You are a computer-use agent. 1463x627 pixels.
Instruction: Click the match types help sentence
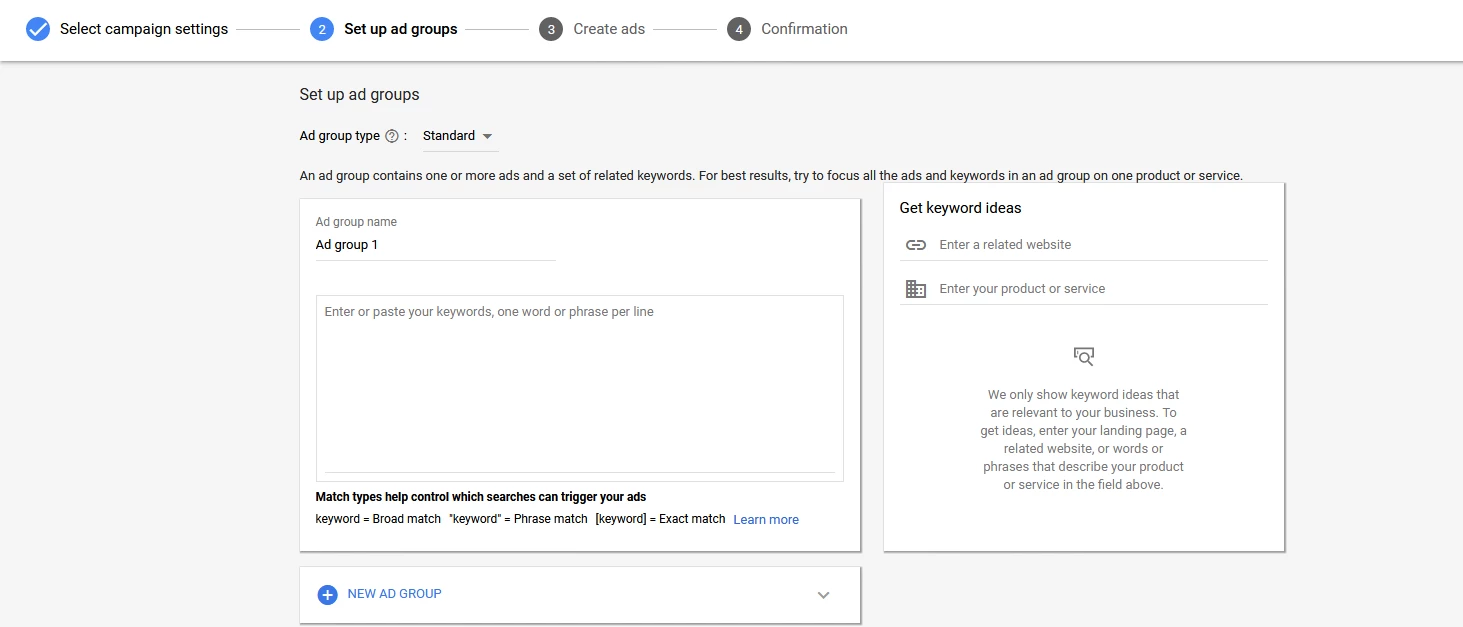coord(481,497)
